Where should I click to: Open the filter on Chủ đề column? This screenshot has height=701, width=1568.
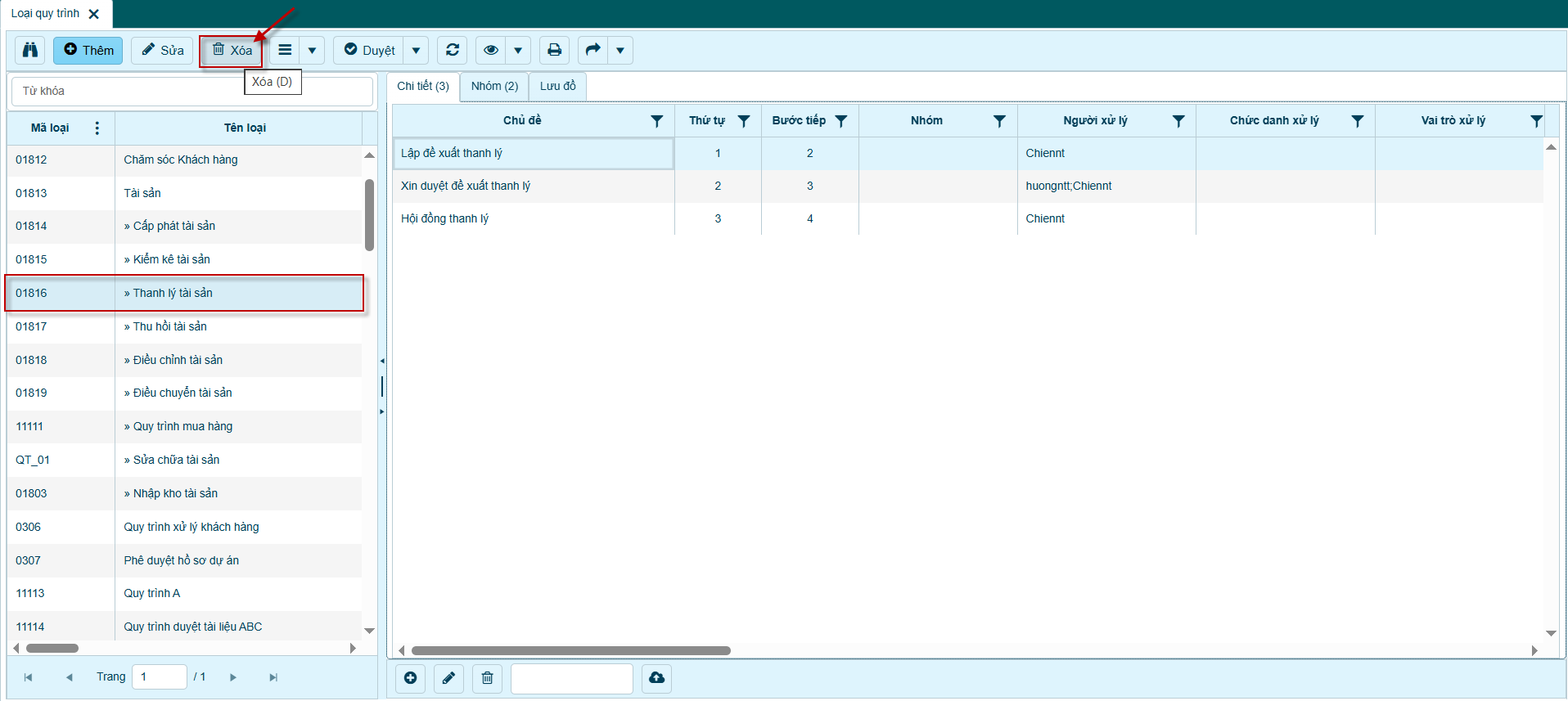click(x=656, y=121)
